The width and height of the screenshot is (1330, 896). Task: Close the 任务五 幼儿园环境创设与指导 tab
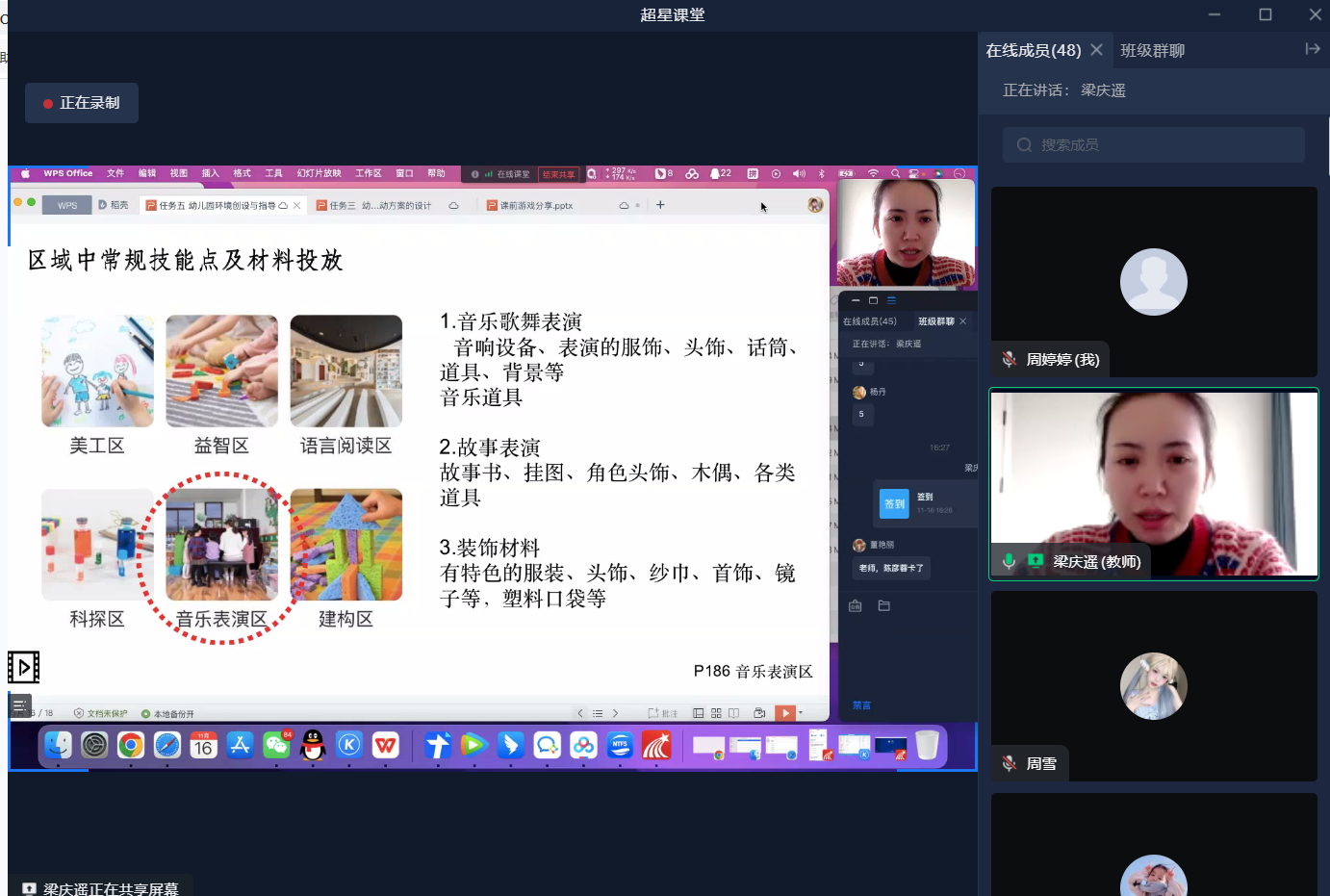click(x=297, y=206)
